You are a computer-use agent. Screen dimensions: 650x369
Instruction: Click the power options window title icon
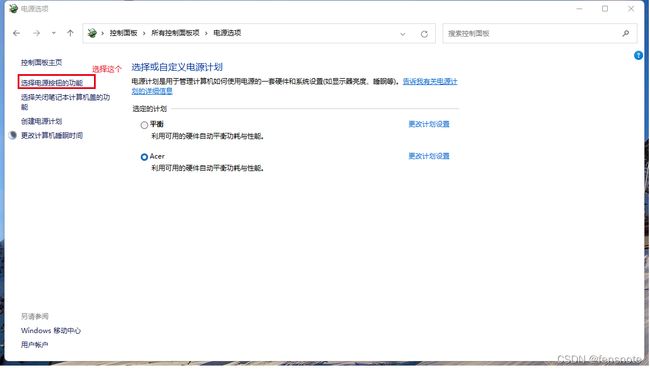[x=14, y=9]
